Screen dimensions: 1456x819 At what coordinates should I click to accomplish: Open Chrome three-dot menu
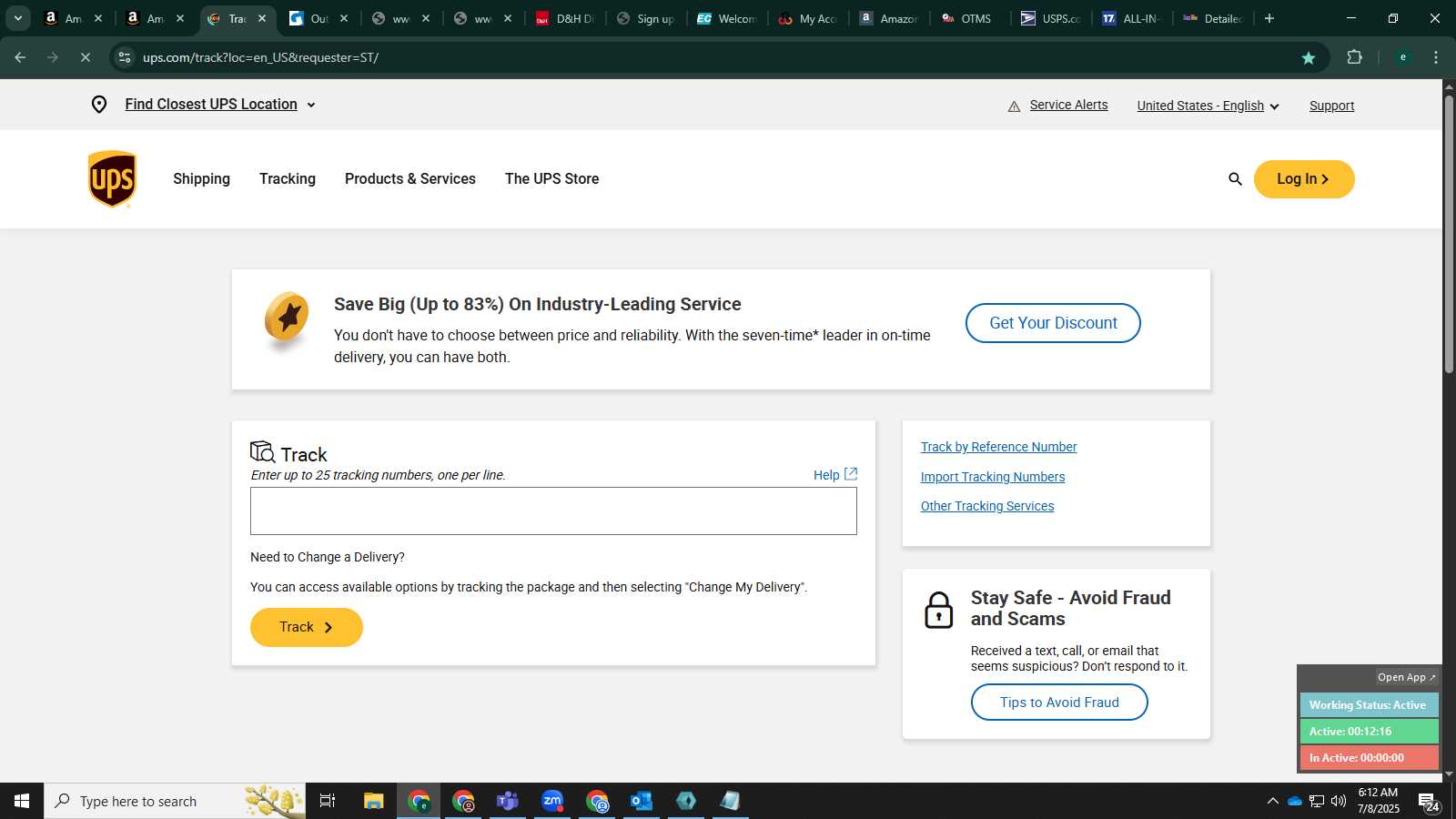click(1436, 57)
